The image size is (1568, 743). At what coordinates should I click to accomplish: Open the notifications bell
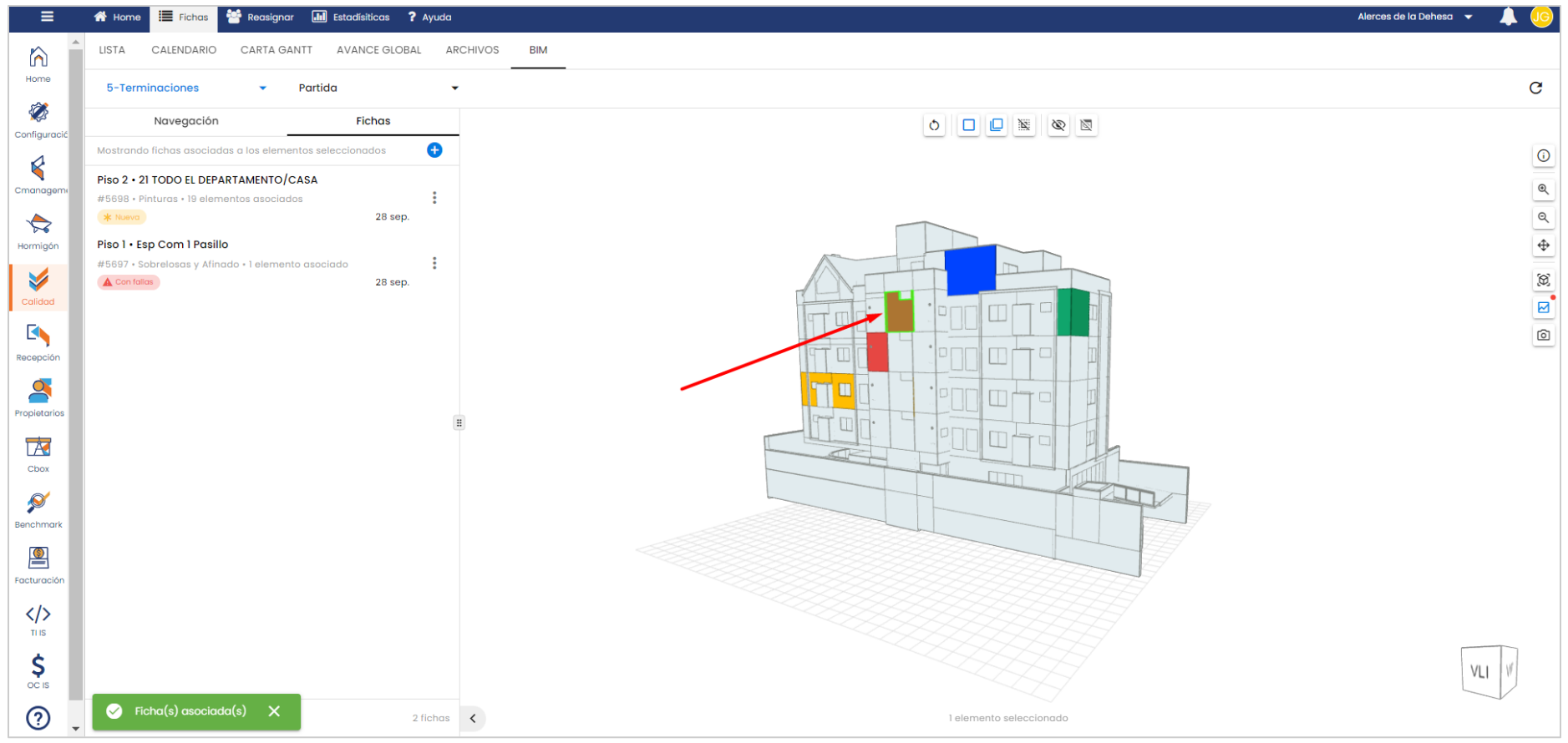point(1508,17)
